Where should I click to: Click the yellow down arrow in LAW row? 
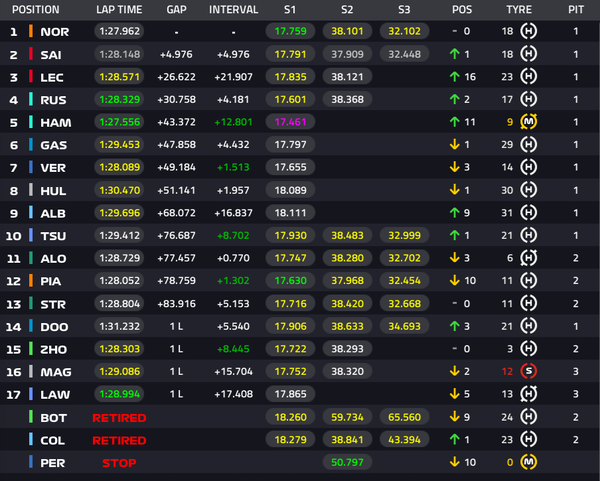455,394
